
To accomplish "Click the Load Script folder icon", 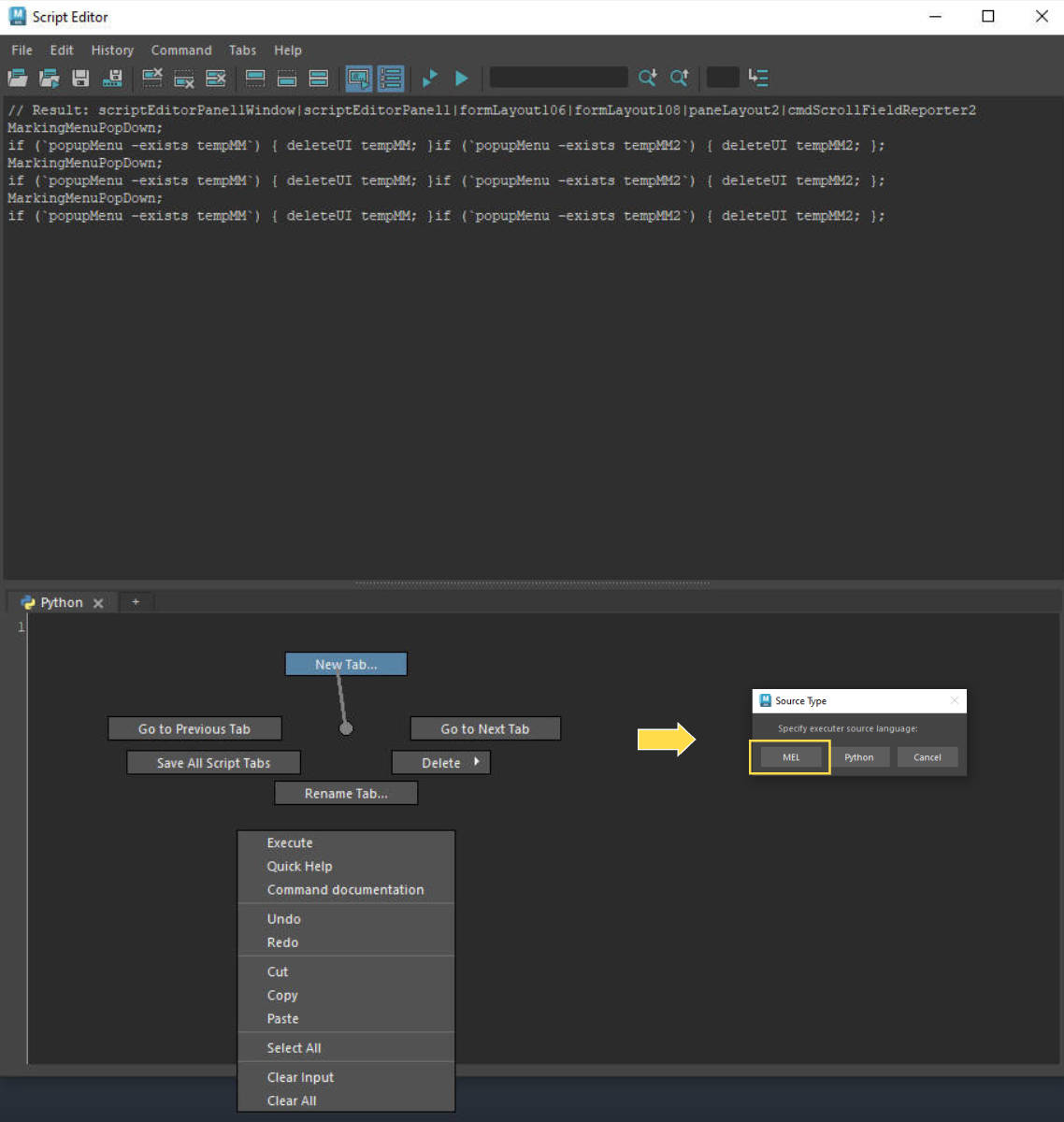I will pos(18,78).
